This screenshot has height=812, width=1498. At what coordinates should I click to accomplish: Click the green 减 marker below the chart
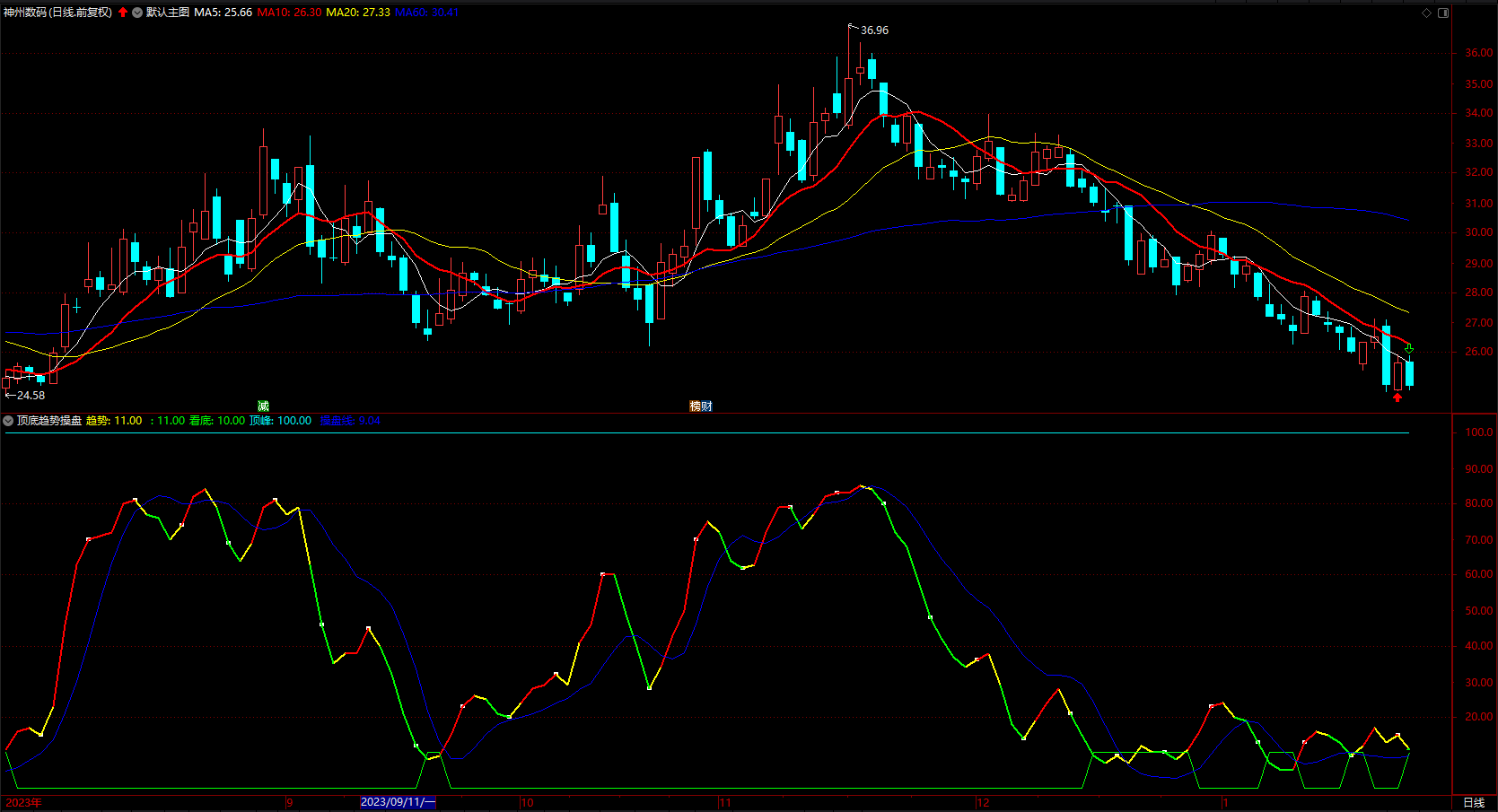coord(263,406)
